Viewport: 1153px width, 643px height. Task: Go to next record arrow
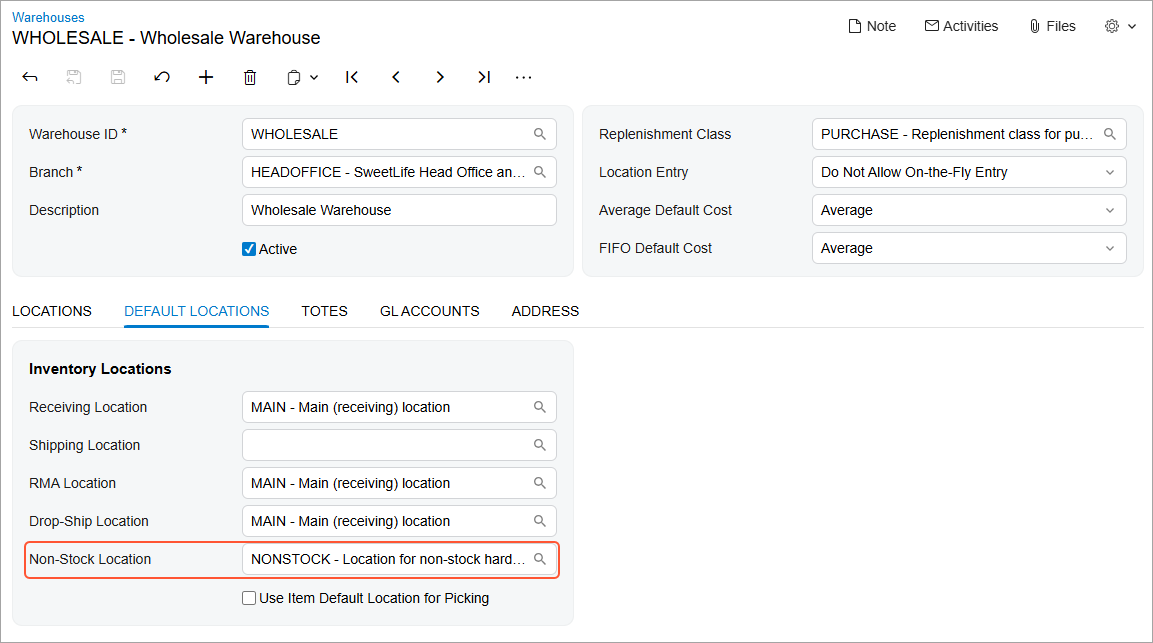coord(440,77)
